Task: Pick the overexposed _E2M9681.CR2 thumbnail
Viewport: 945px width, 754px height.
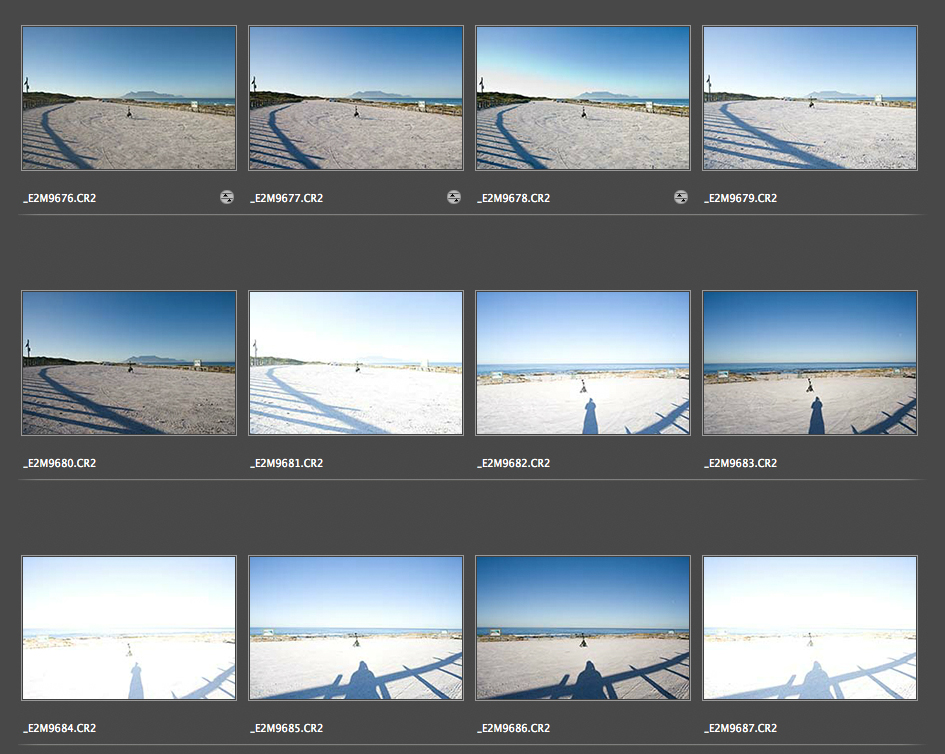Action: pyautogui.click(x=356, y=363)
